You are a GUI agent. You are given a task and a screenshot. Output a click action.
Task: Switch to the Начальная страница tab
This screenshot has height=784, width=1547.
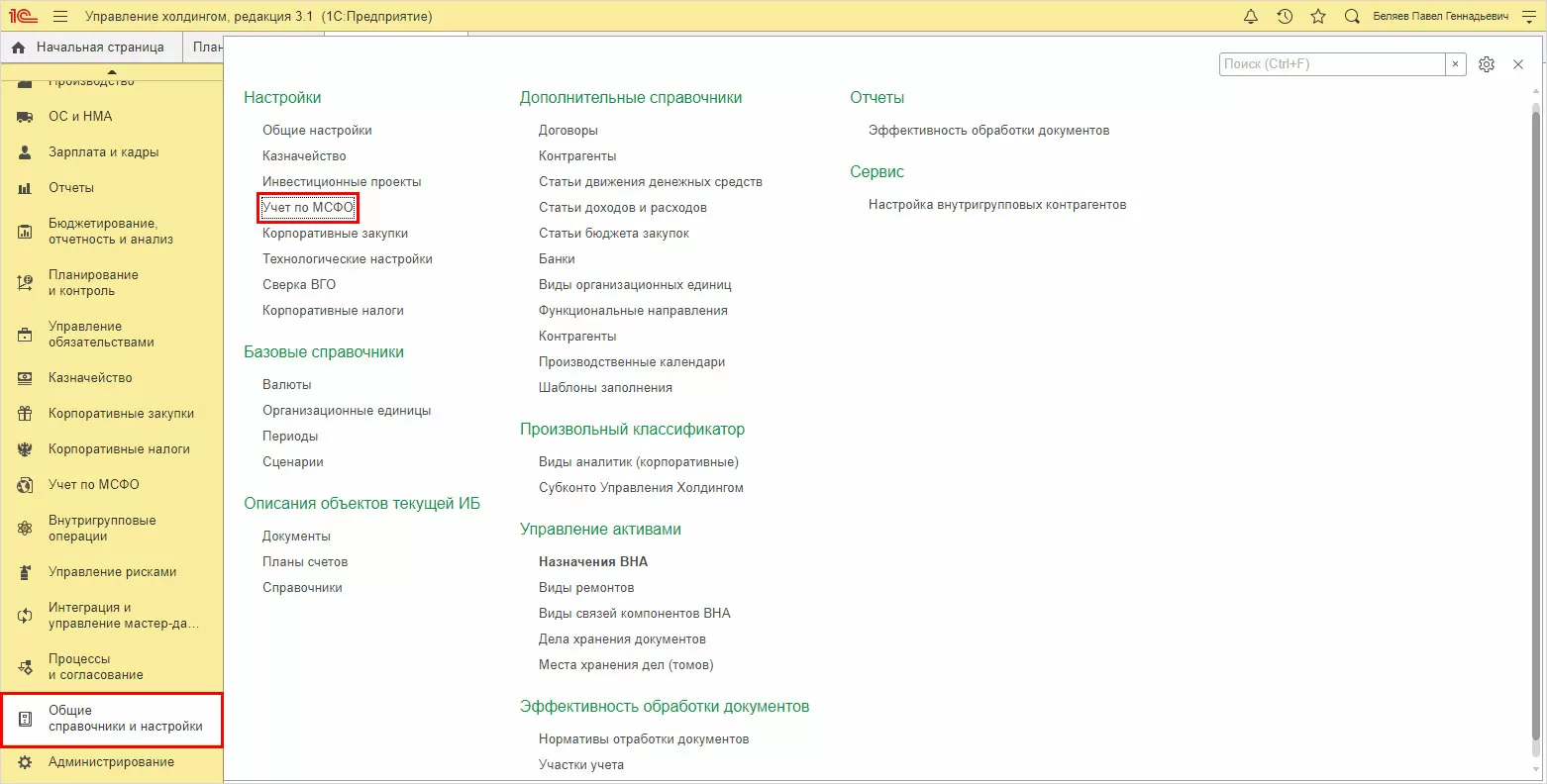(89, 48)
